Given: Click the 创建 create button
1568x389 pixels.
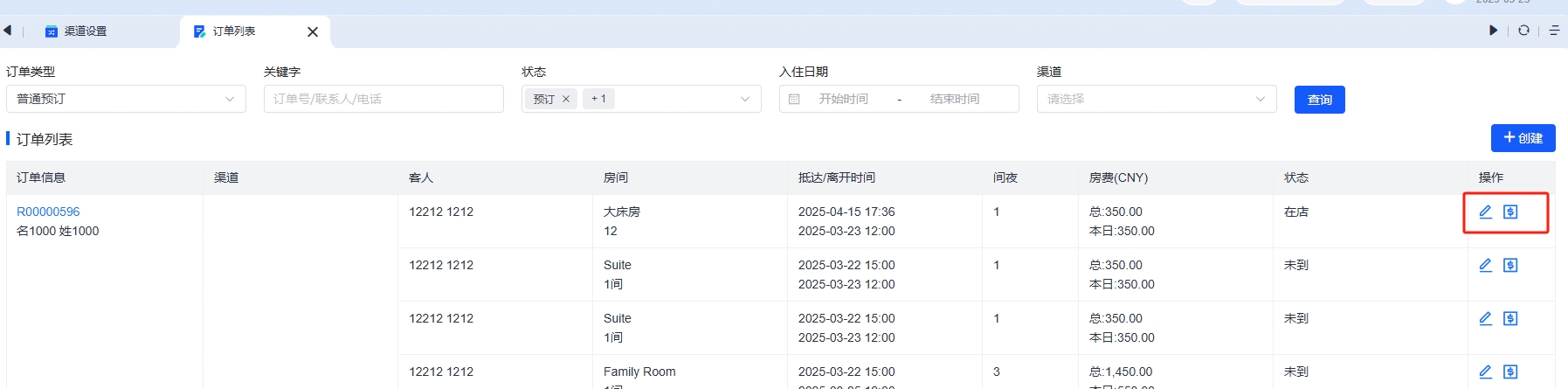Looking at the screenshot, I should point(1523,138).
